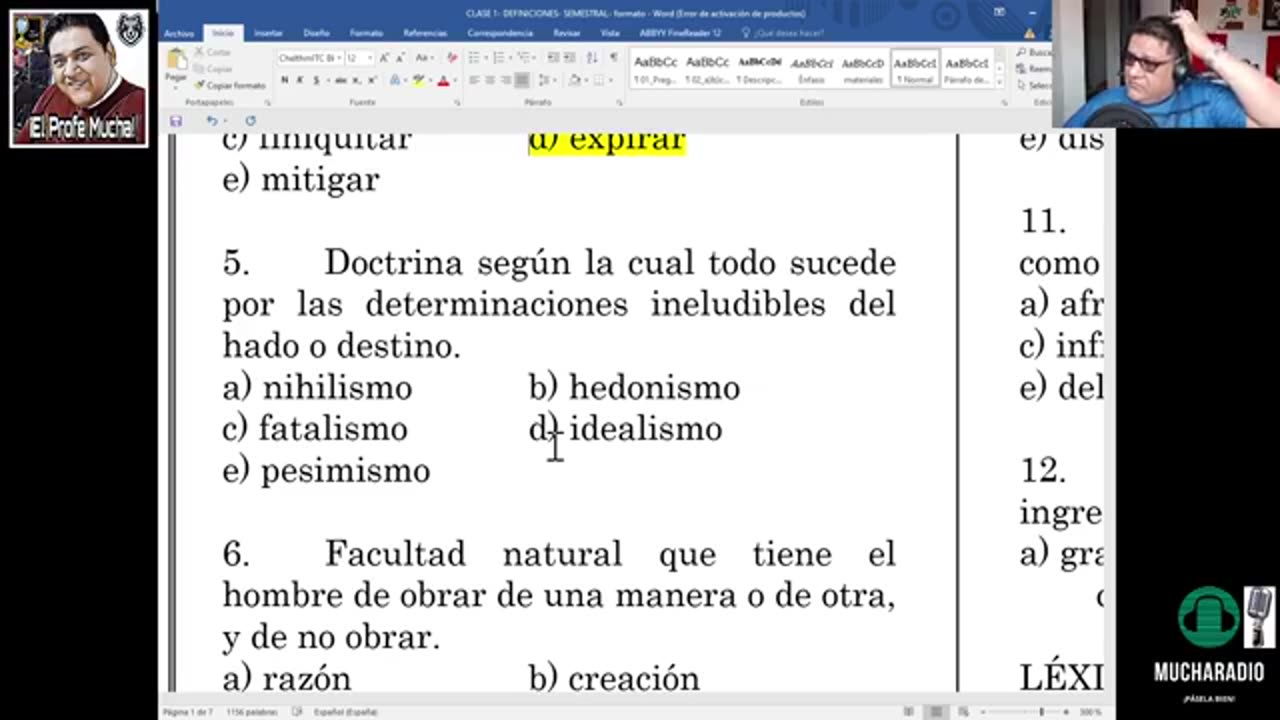Toggle strikethrough formatting
This screenshot has width=1280, height=720.
click(x=341, y=80)
